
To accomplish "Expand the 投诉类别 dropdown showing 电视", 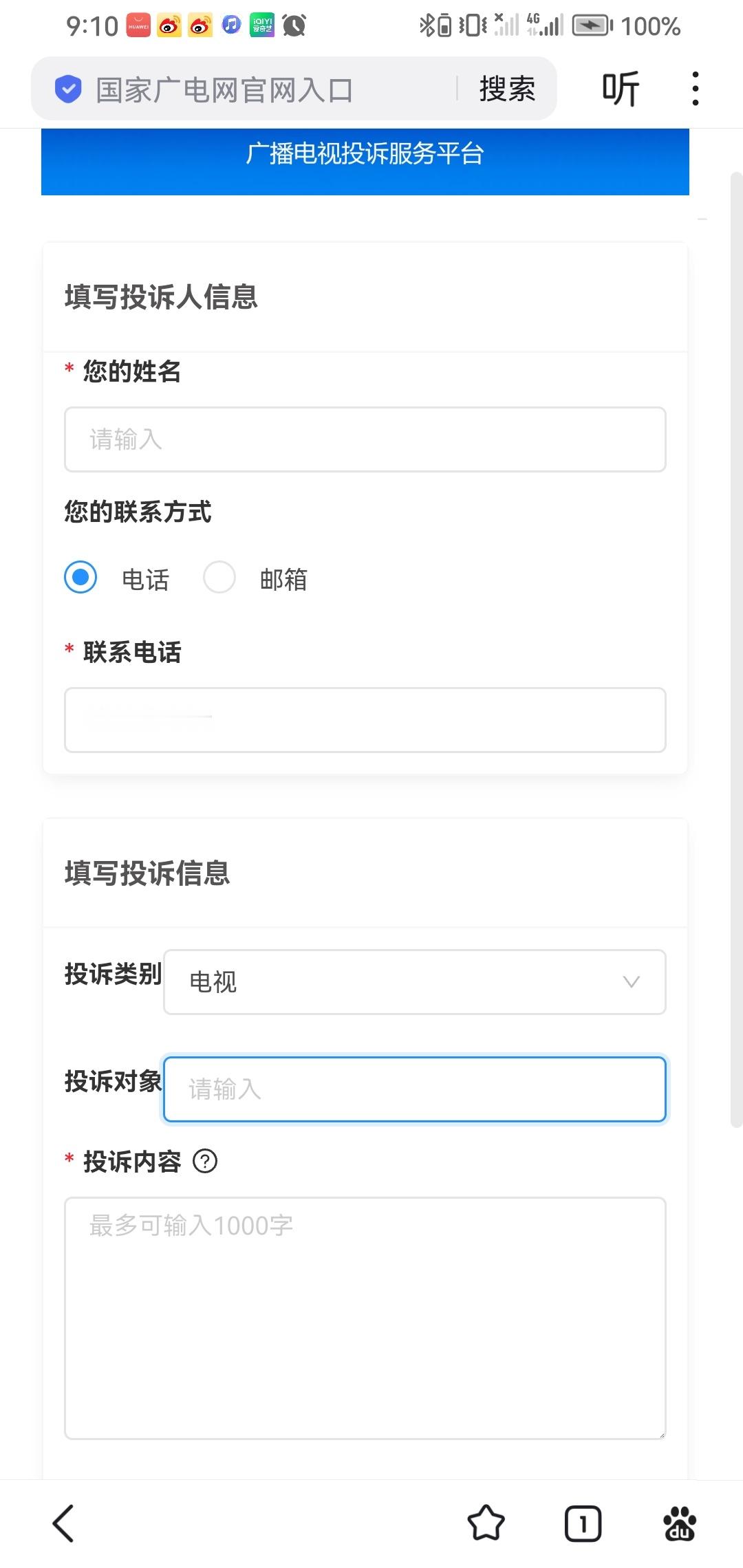I will click(415, 982).
